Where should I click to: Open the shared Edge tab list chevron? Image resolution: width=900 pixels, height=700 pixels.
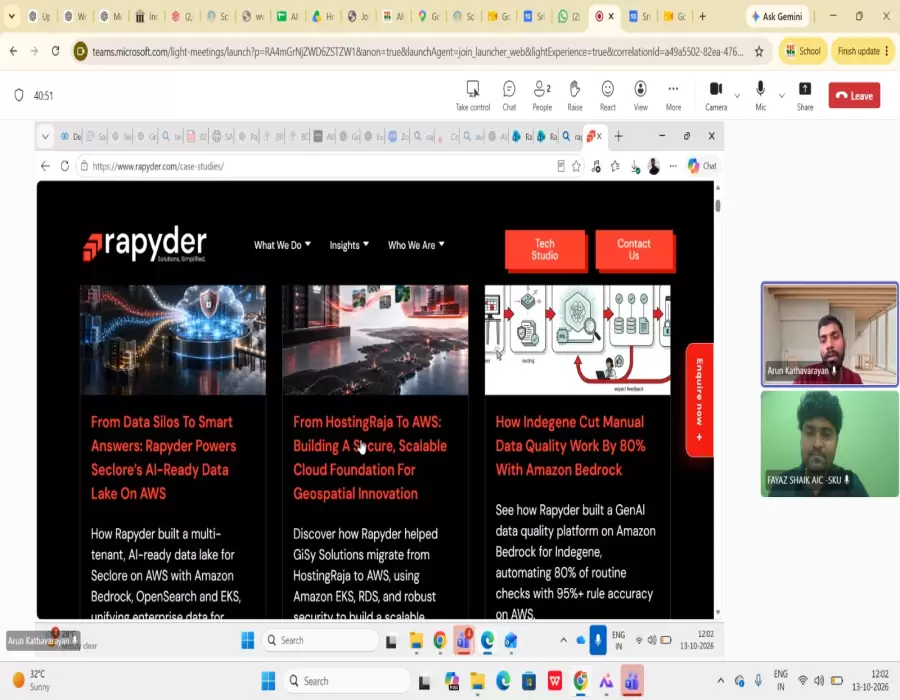point(45,137)
